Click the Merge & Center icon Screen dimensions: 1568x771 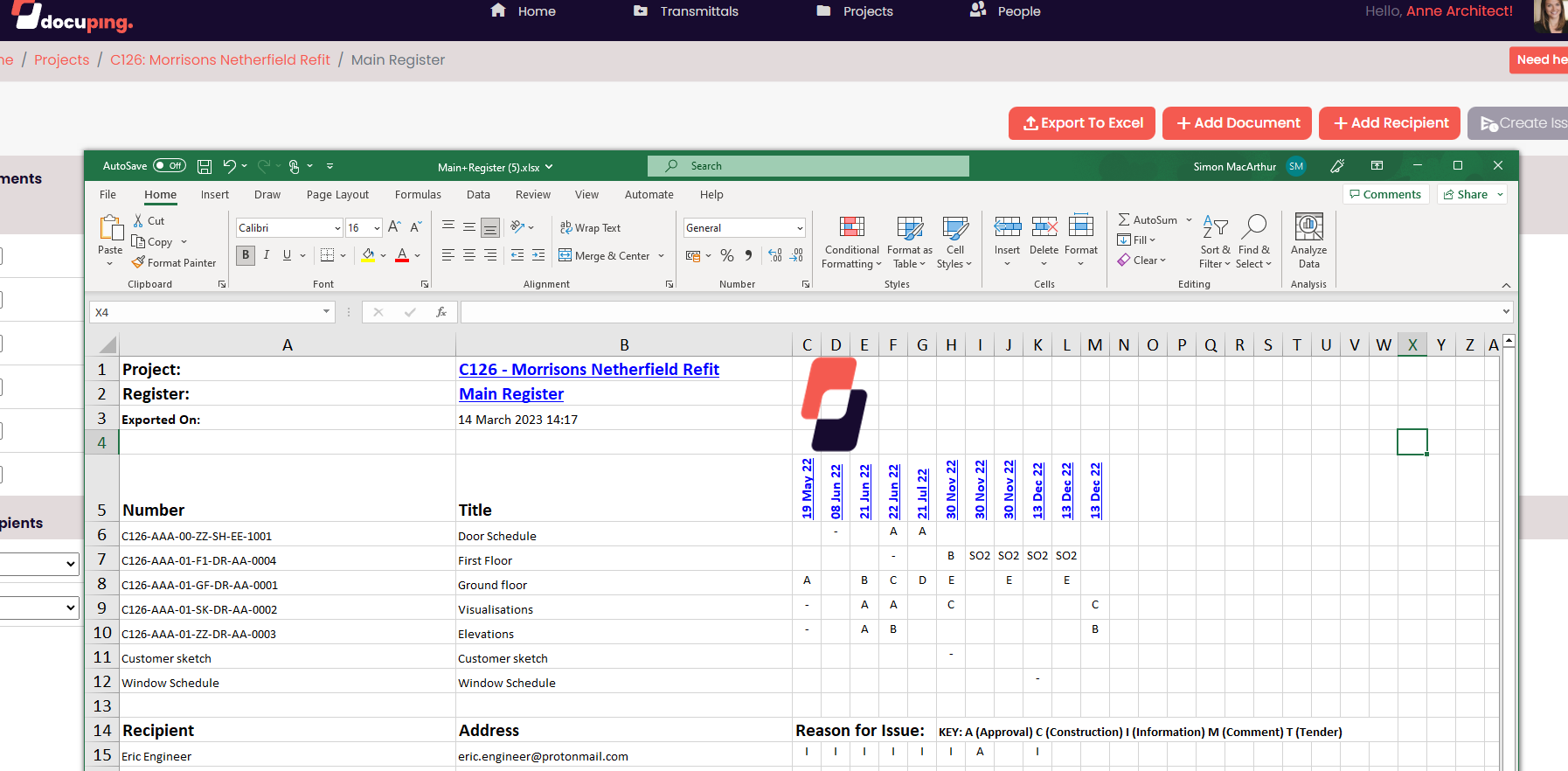coord(565,255)
